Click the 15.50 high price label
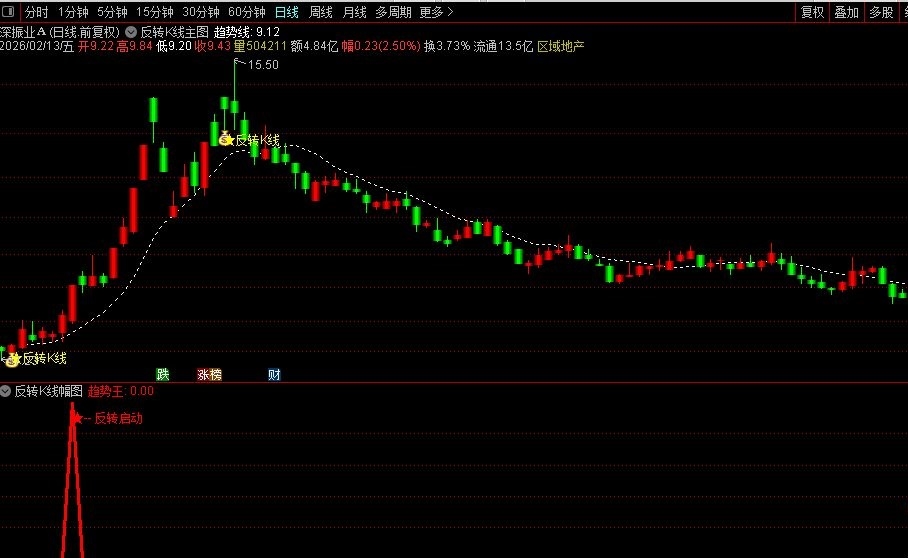Viewport: 908px width, 558px height. (263, 65)
